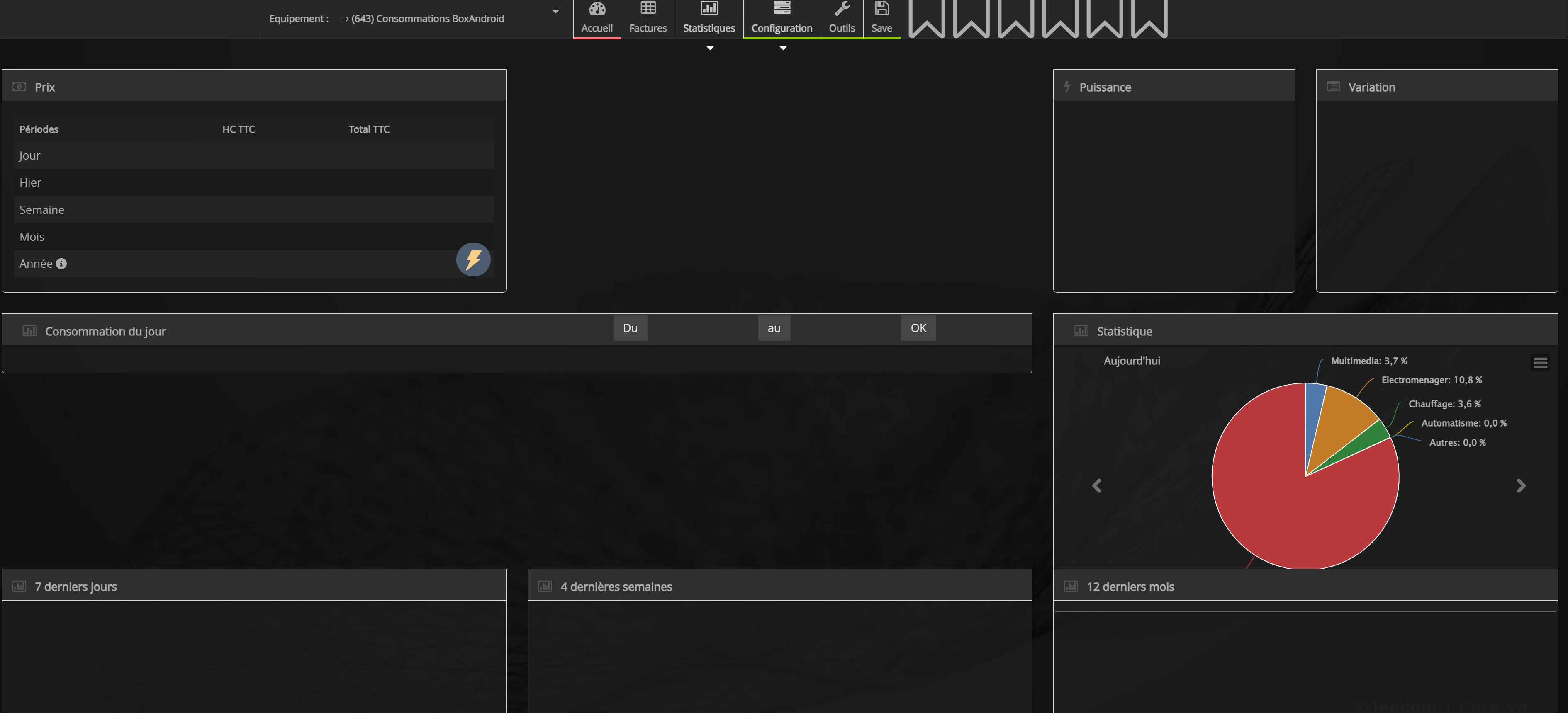Click the HC TTC column header
This screenshot has height=713, width=1568.
click(239, 129)
